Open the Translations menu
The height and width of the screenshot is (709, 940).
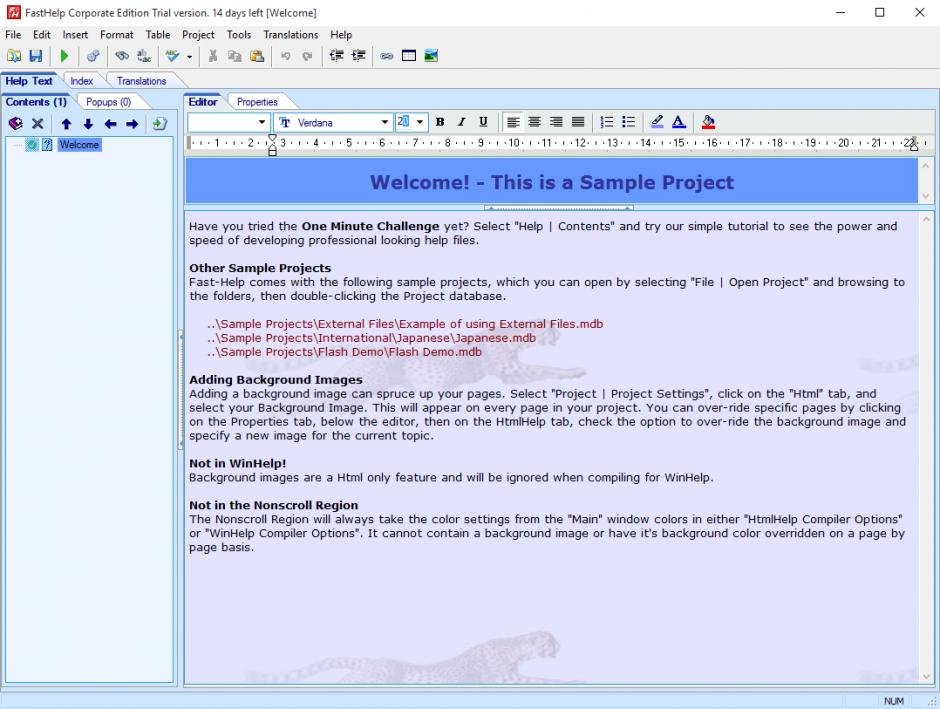(x=291, y=35)
